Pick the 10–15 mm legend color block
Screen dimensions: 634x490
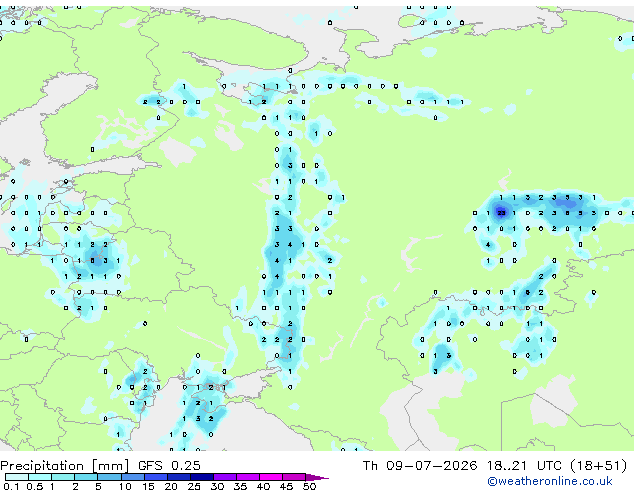coord(132,477)
